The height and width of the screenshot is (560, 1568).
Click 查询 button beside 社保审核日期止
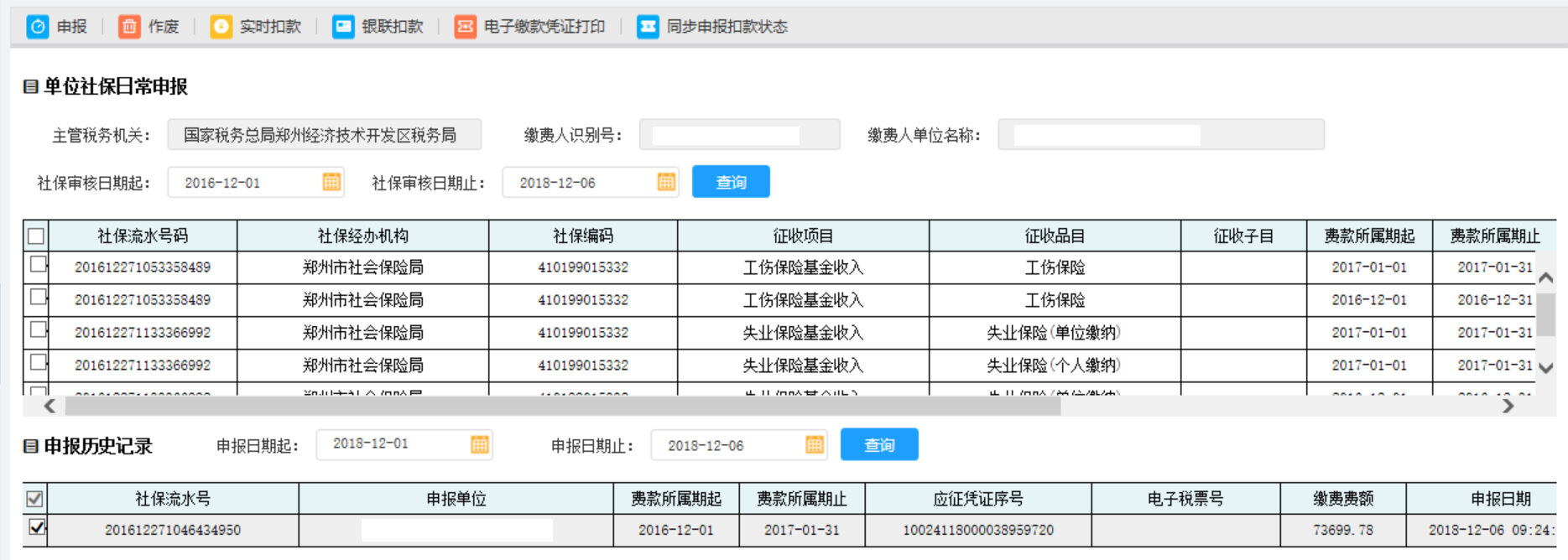click(731, 182)
